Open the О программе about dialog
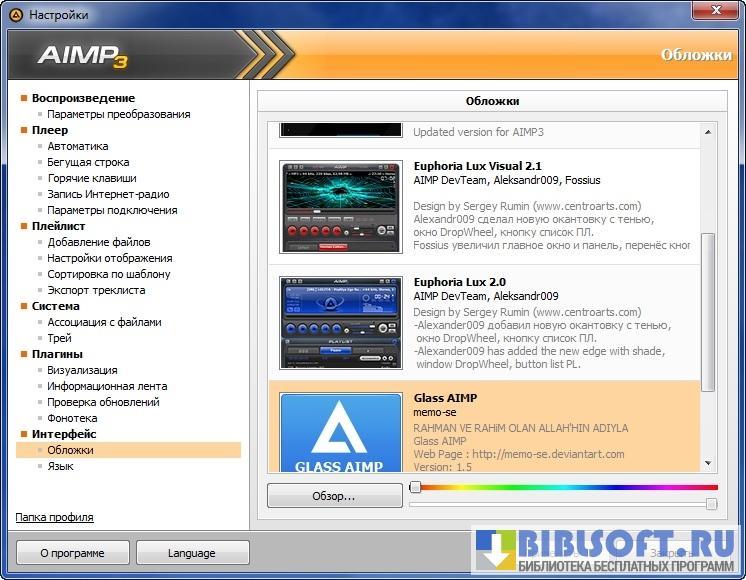 pyautogui.click(x=73, y=553)
